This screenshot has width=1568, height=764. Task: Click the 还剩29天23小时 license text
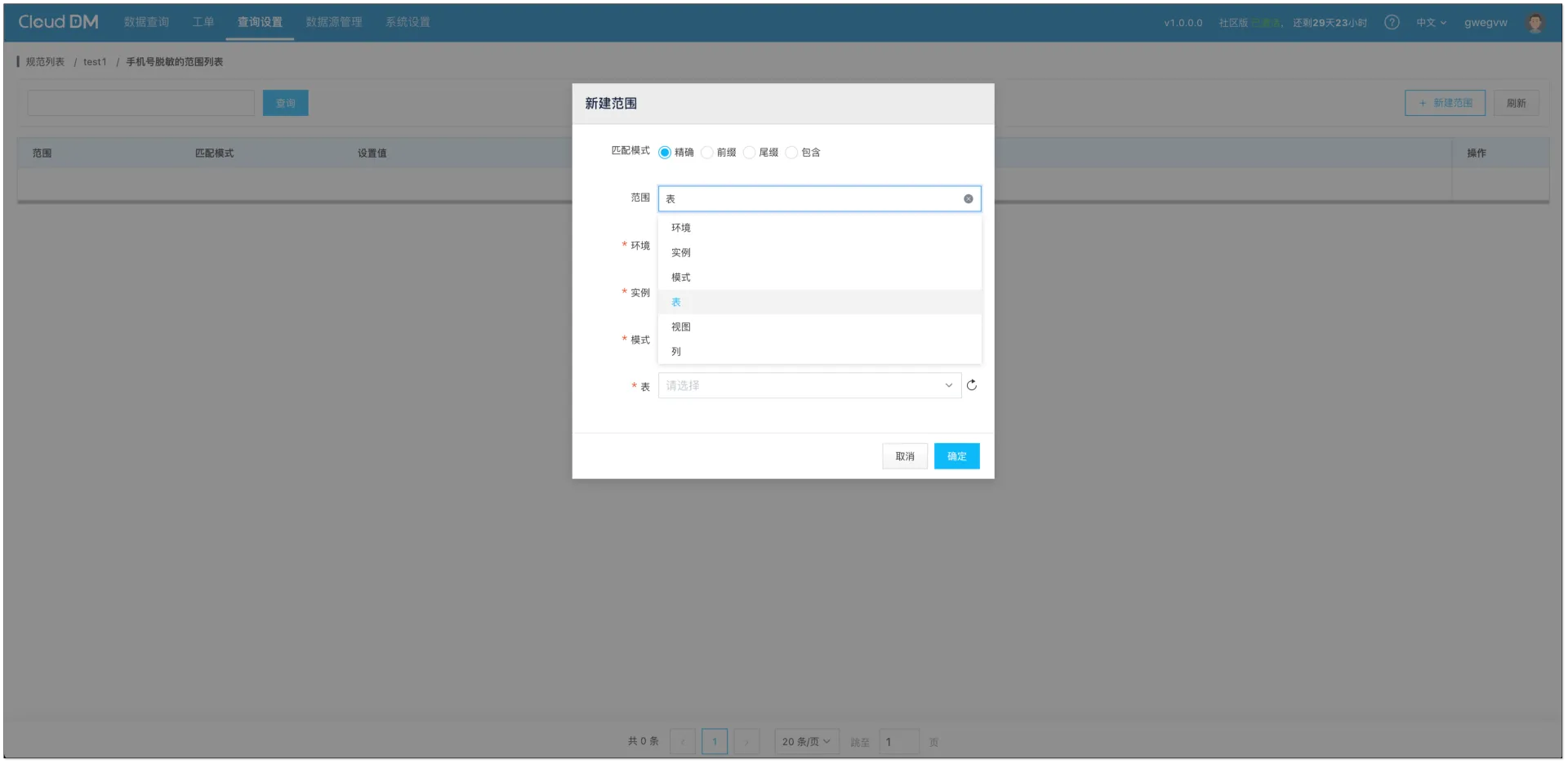point(1330,23)
